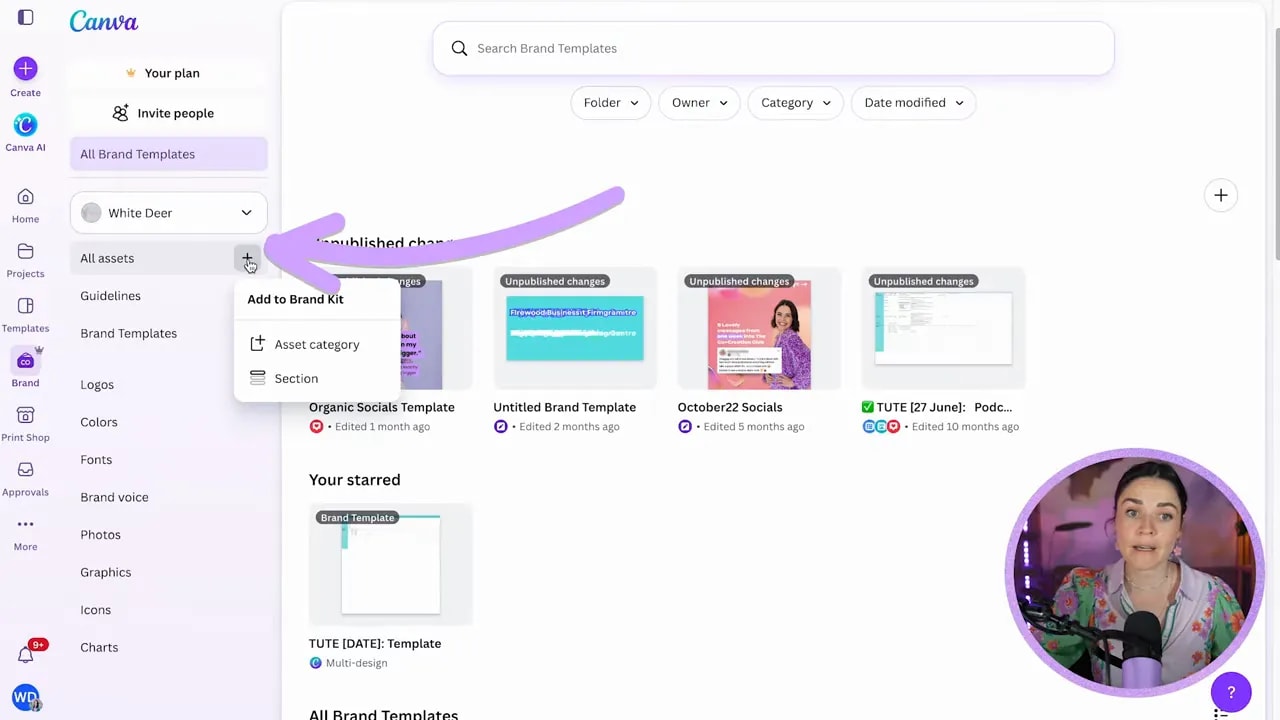Screen dimensions: 1280x720
Task: Click Edited 5 months ago text
Action: coord(753,427)
